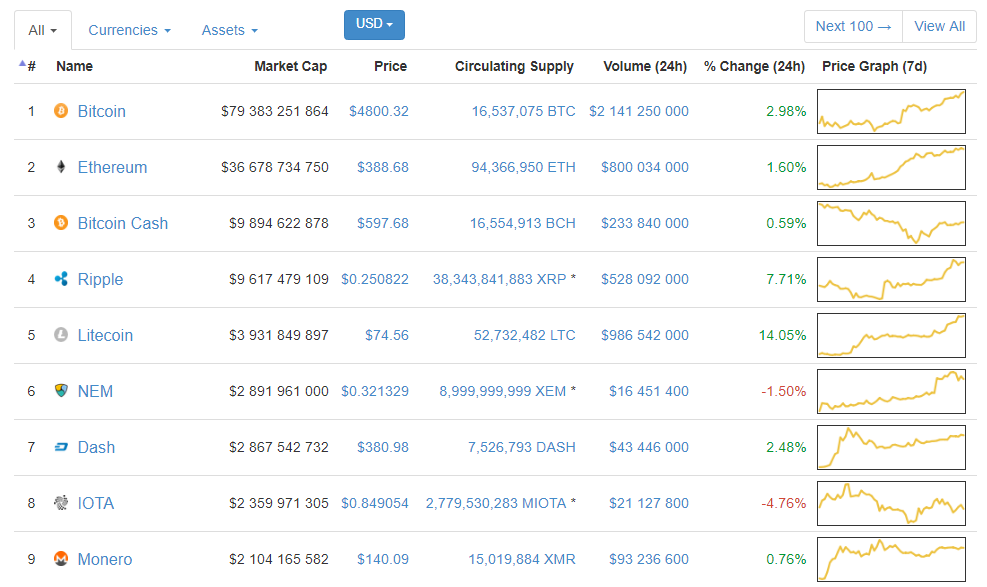Click the Ethereum diamond logo icon
This screenshot has width=987, height=587.
coord(61,167)
